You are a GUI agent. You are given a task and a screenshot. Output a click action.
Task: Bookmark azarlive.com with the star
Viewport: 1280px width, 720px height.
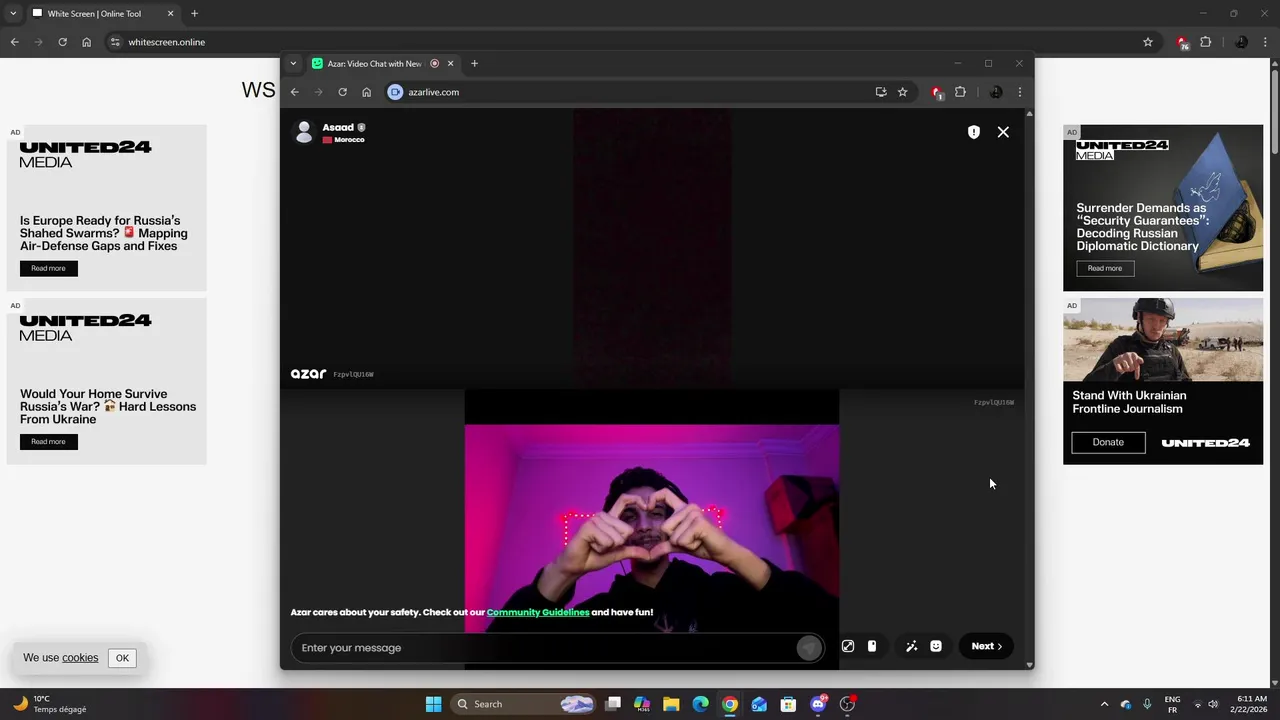coord(902,92)
